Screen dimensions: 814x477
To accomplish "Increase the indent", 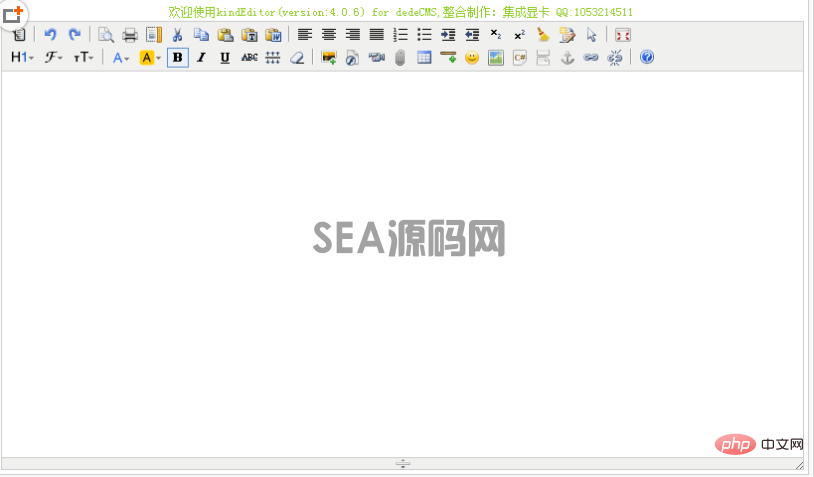I will click(x=448, y=35).
